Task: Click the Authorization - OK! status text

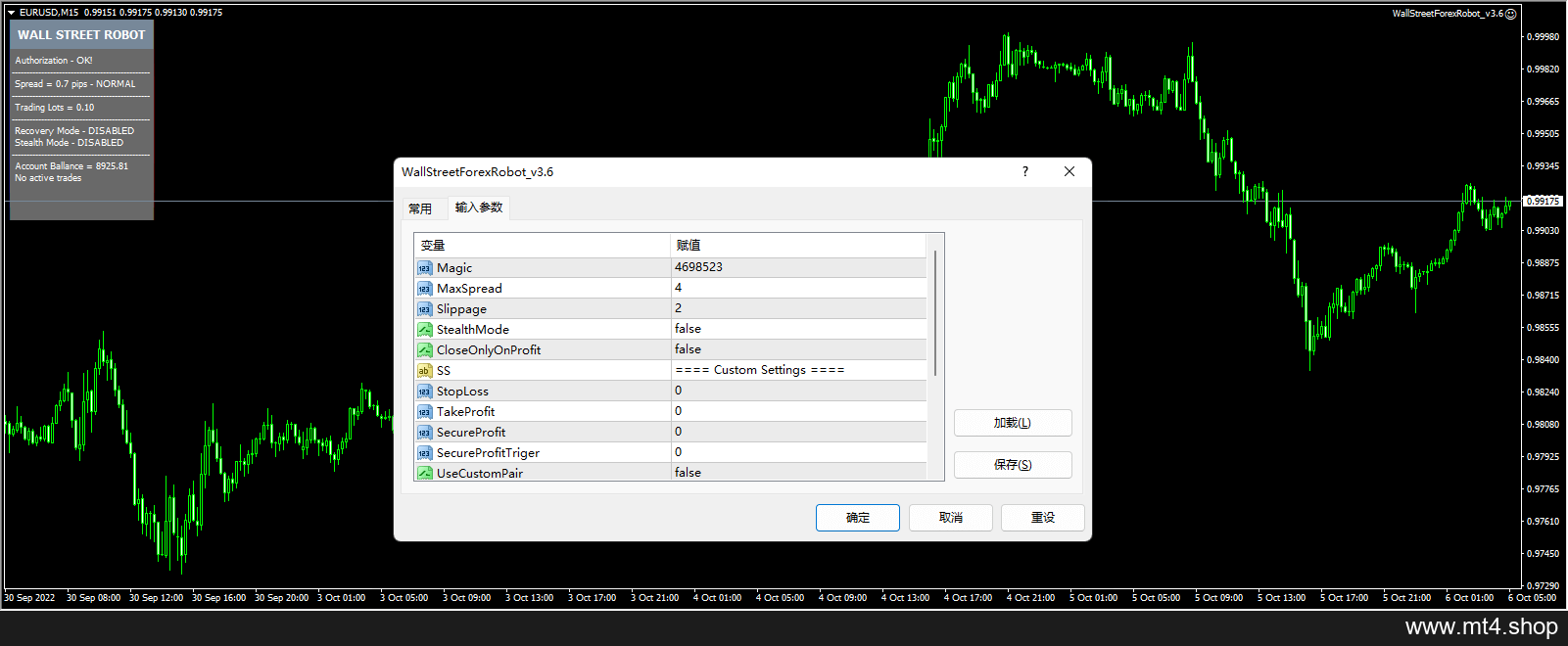Action: [x=54, y=61]
